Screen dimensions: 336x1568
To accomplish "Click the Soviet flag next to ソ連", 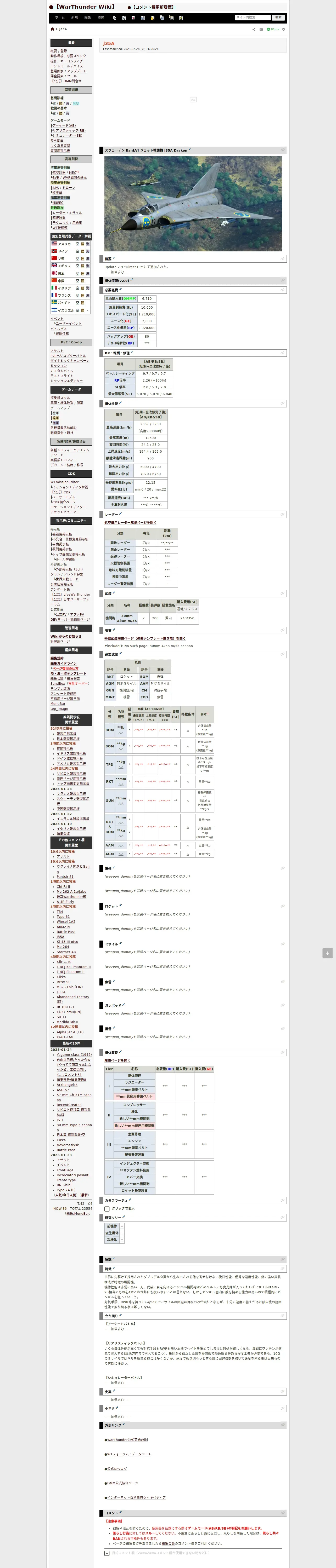I will [x=54, y=258].
